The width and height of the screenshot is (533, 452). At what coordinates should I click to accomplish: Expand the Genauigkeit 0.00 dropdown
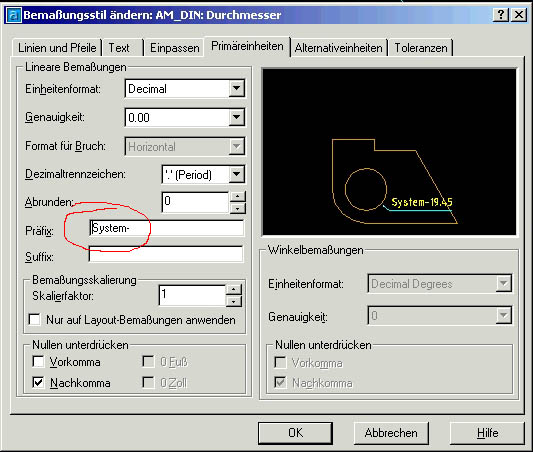pyautogui.click(x=237, y=118)
